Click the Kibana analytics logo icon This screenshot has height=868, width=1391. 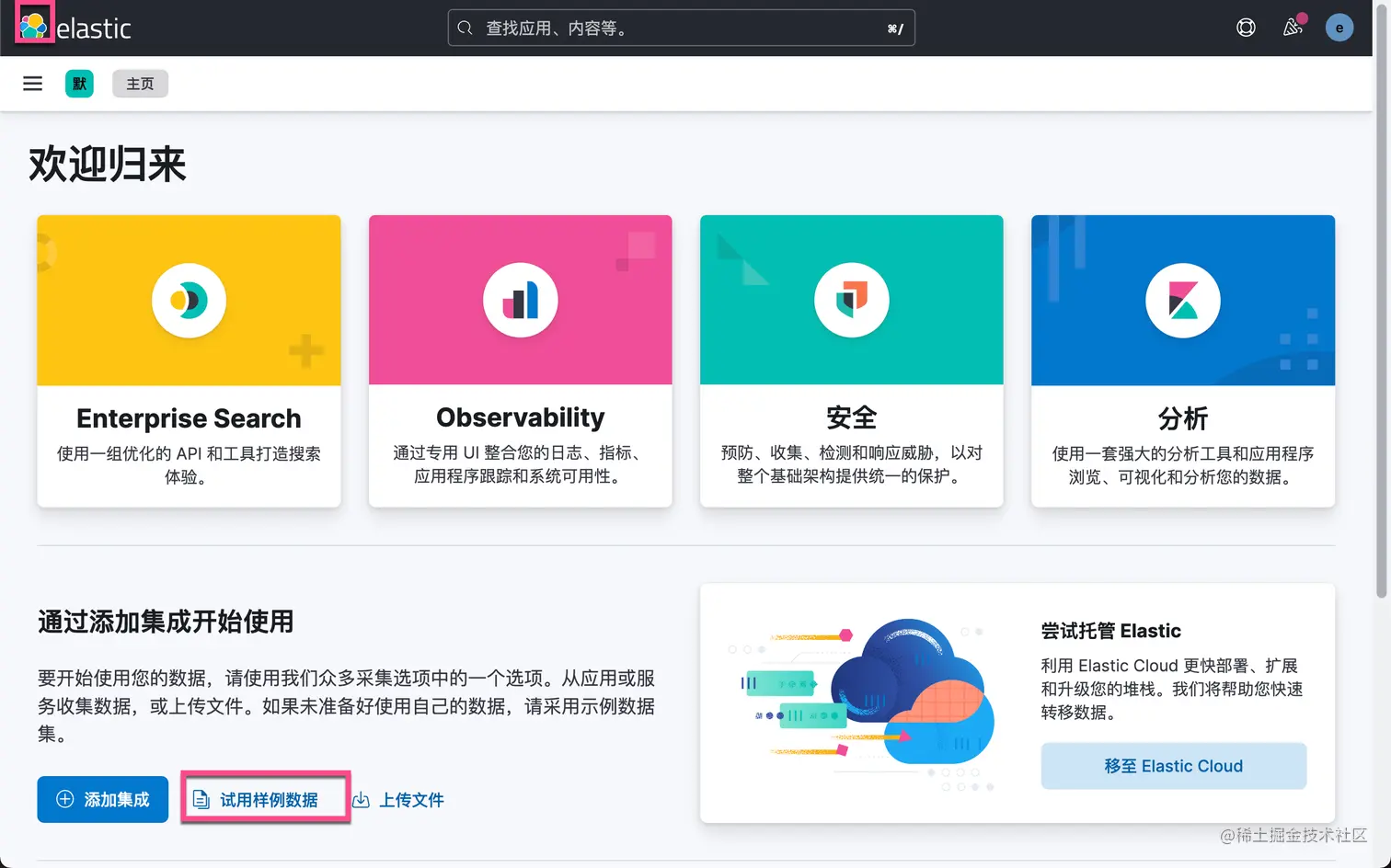(1182, 301)
